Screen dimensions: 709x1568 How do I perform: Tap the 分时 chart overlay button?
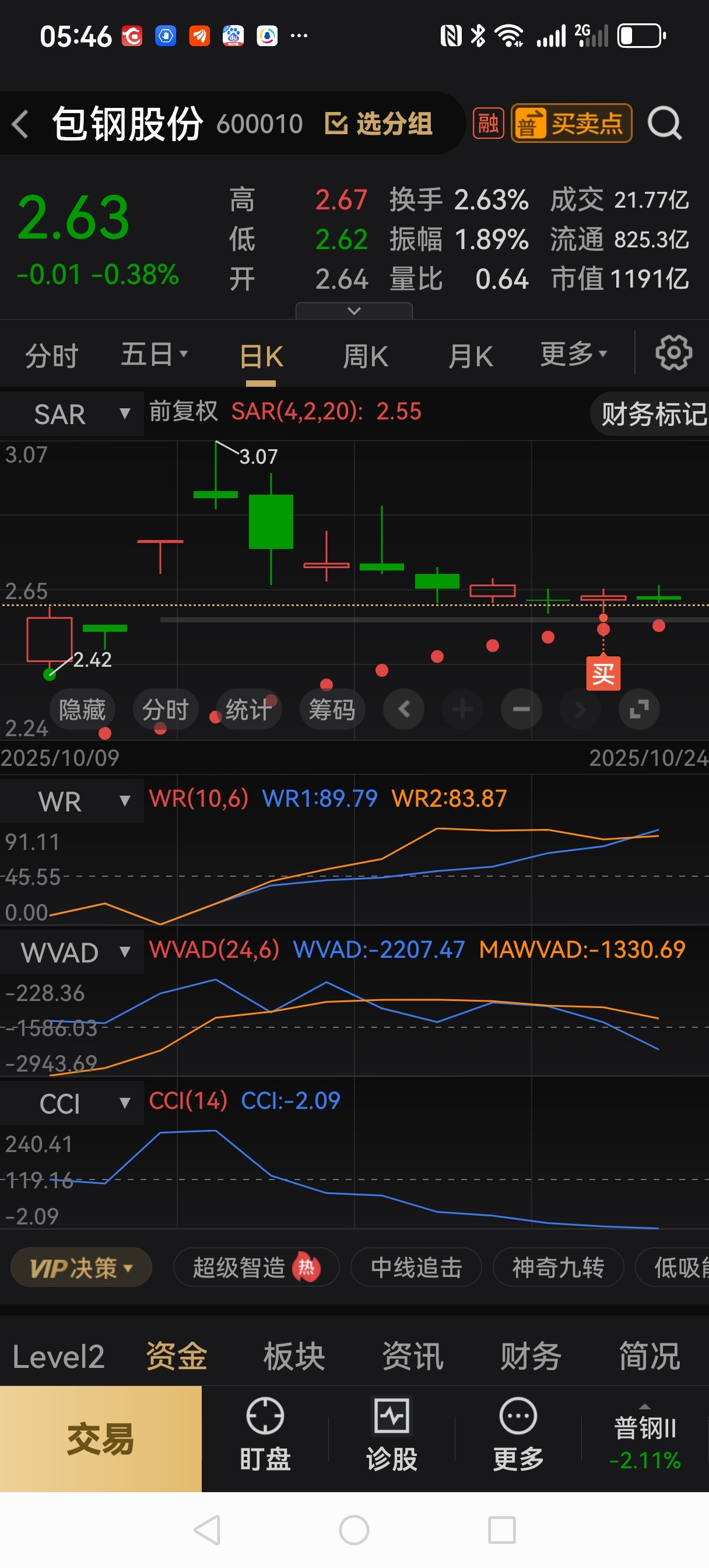166,710
